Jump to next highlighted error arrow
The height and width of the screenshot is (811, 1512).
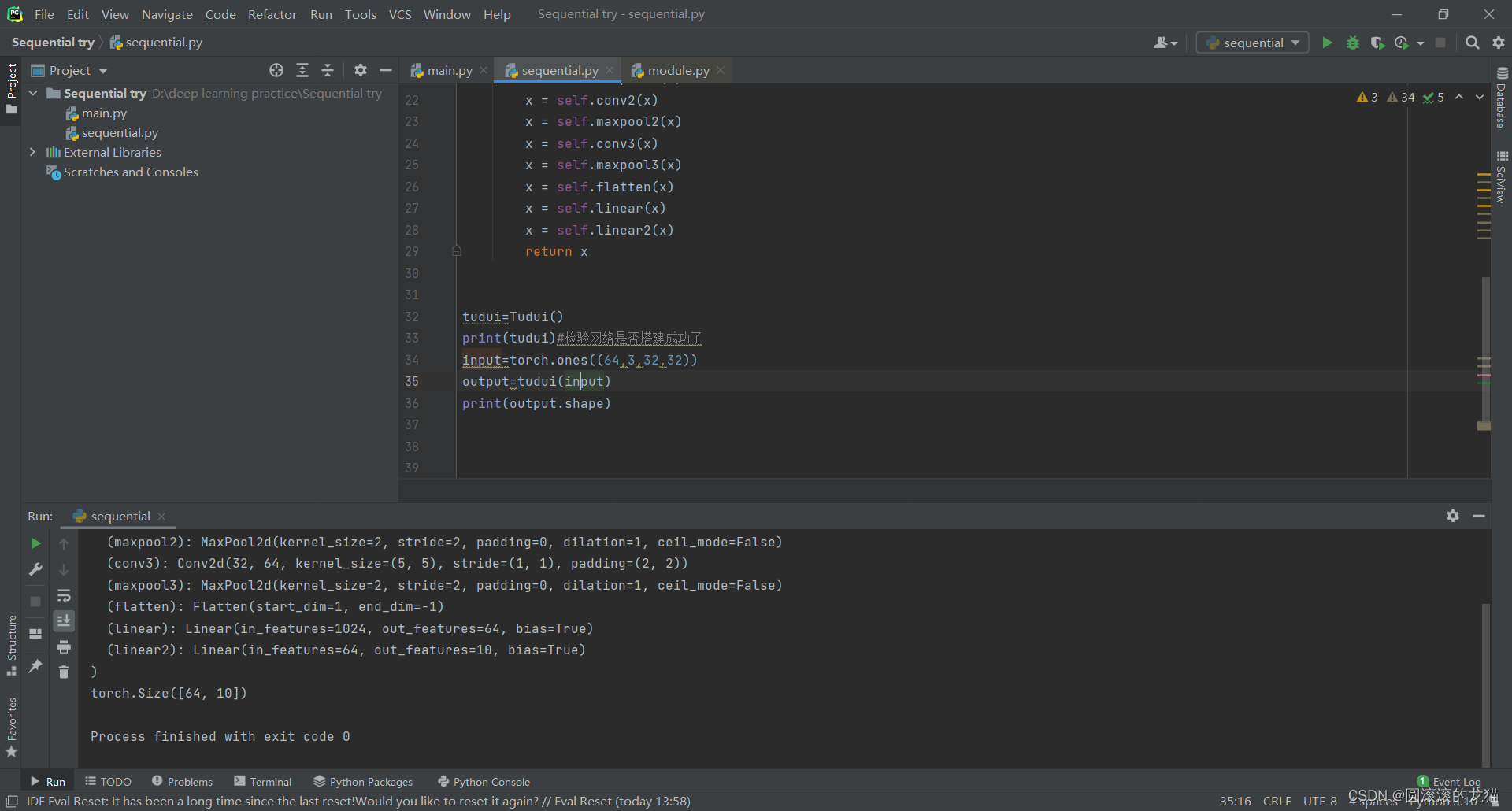point(1480,97)
